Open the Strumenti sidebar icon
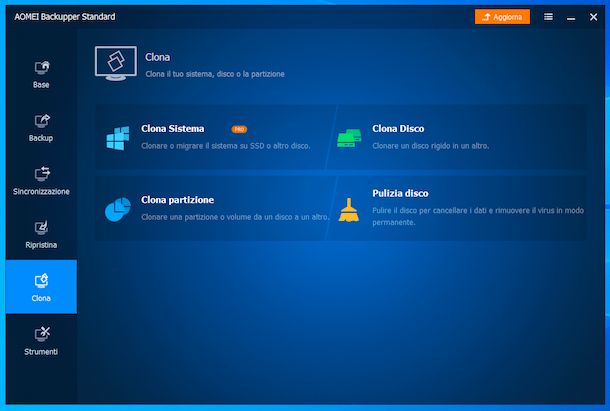The image size is (610, 411). pos(42,334)
